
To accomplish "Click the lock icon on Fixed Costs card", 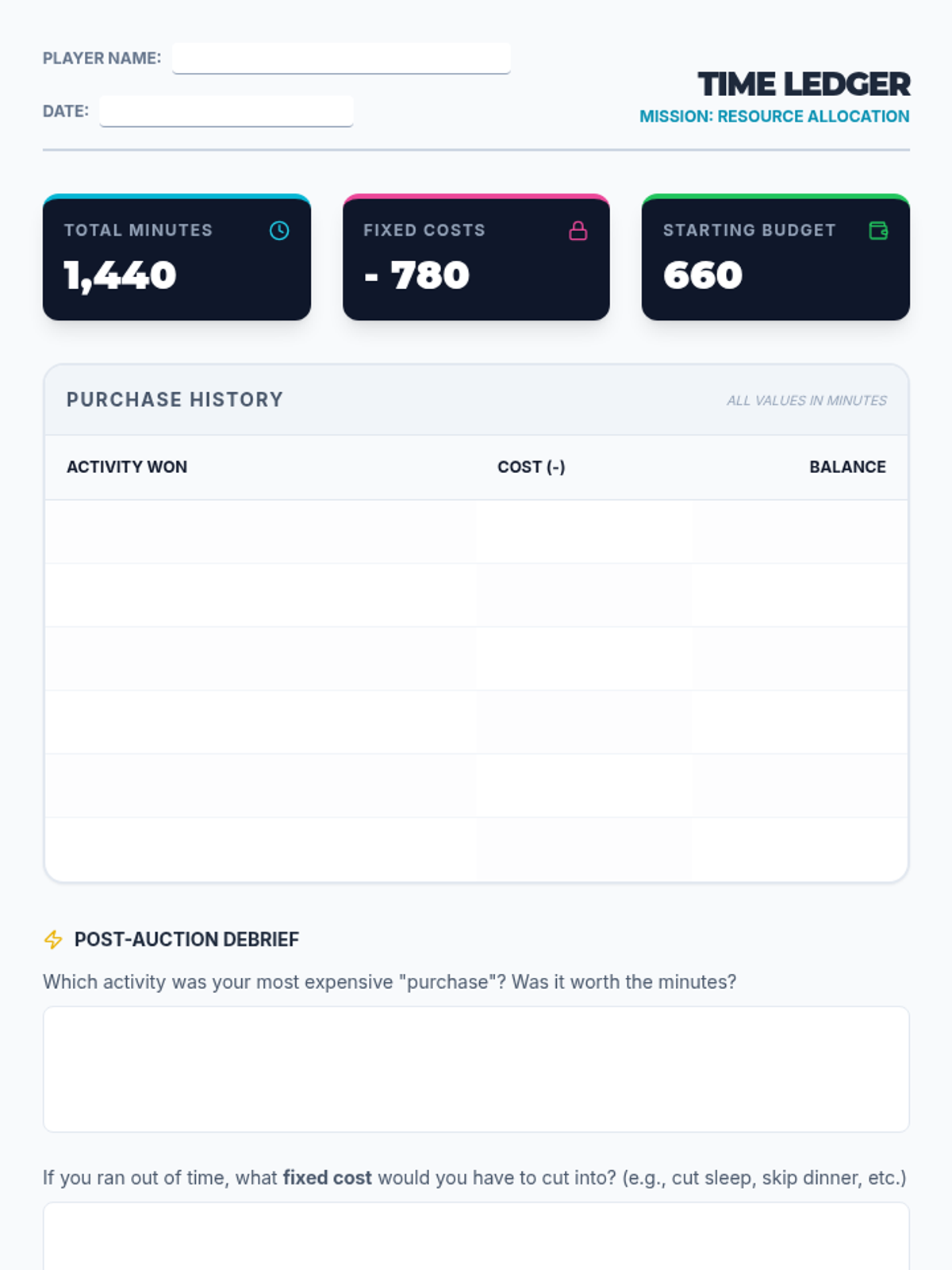I will pos(578,230).
